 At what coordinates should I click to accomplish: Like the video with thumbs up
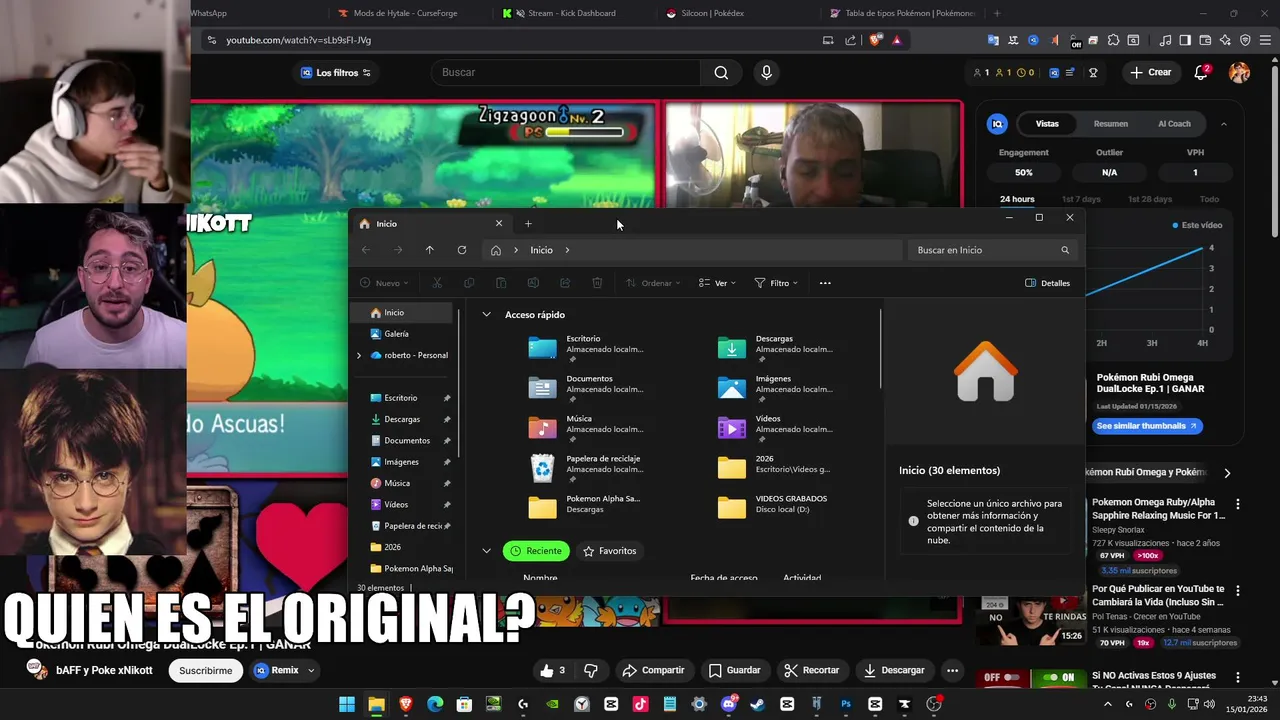coord(554,670)
